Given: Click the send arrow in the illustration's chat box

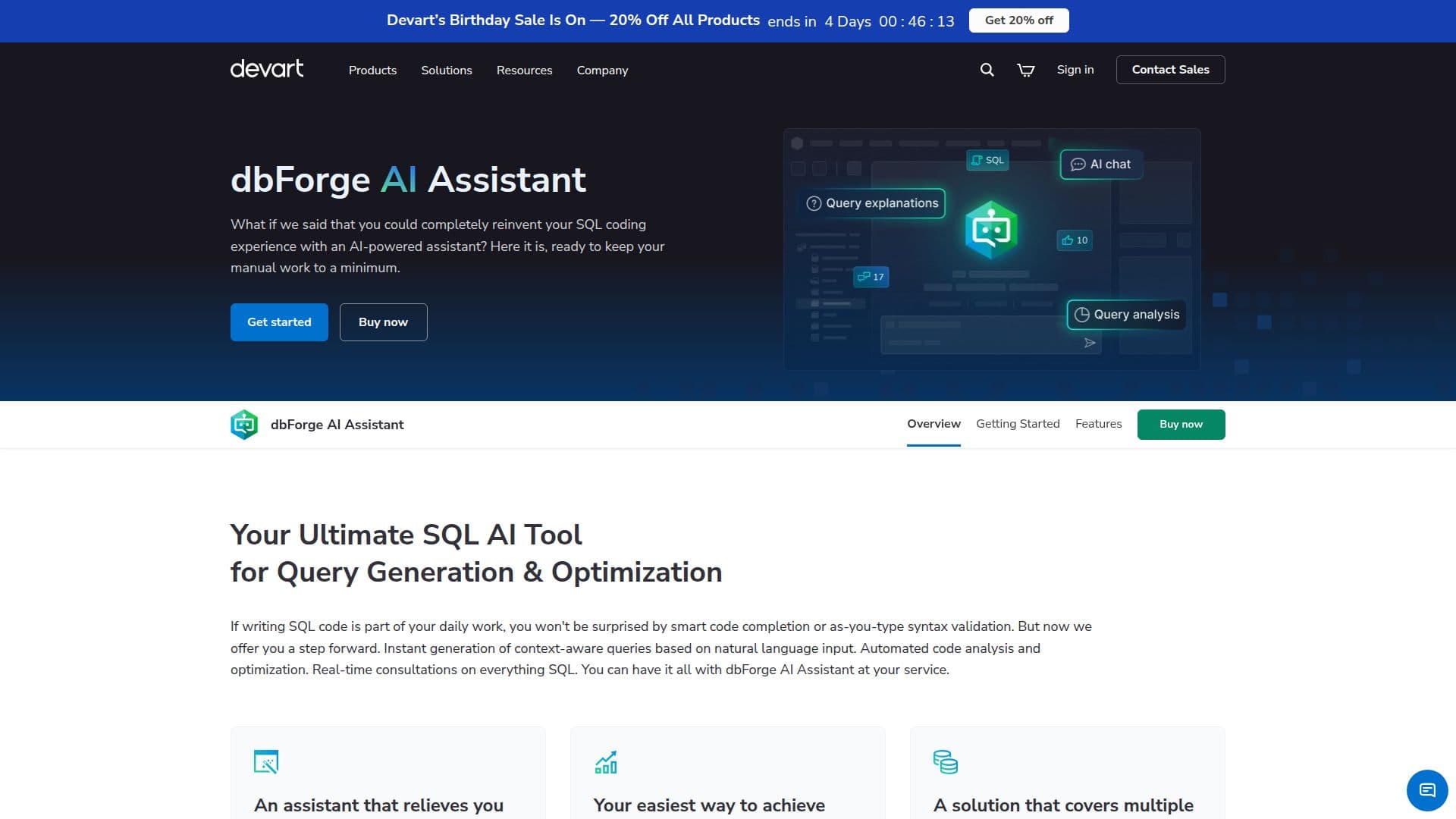Looking at the screenshot, I should [1090, 343].
